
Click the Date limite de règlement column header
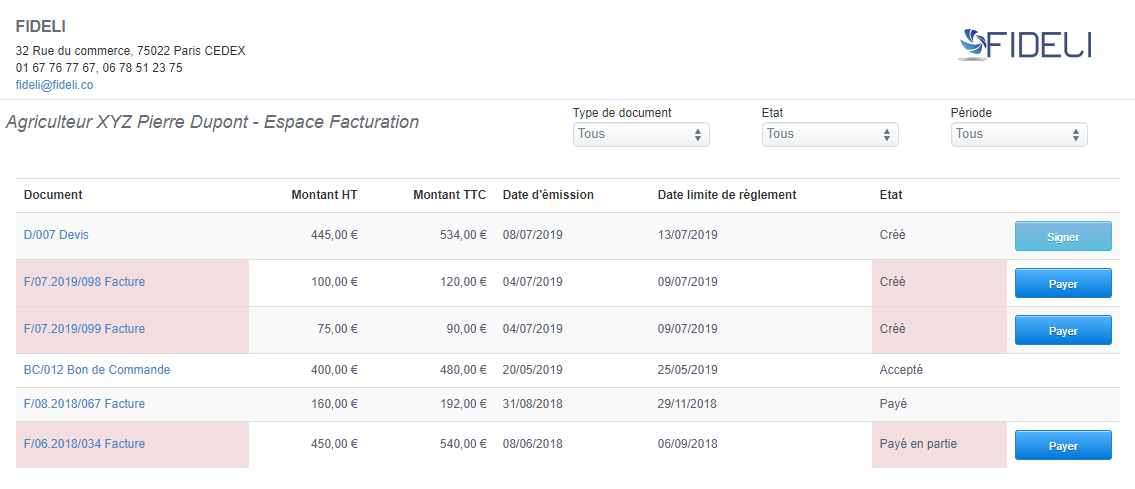click(727, 195)
